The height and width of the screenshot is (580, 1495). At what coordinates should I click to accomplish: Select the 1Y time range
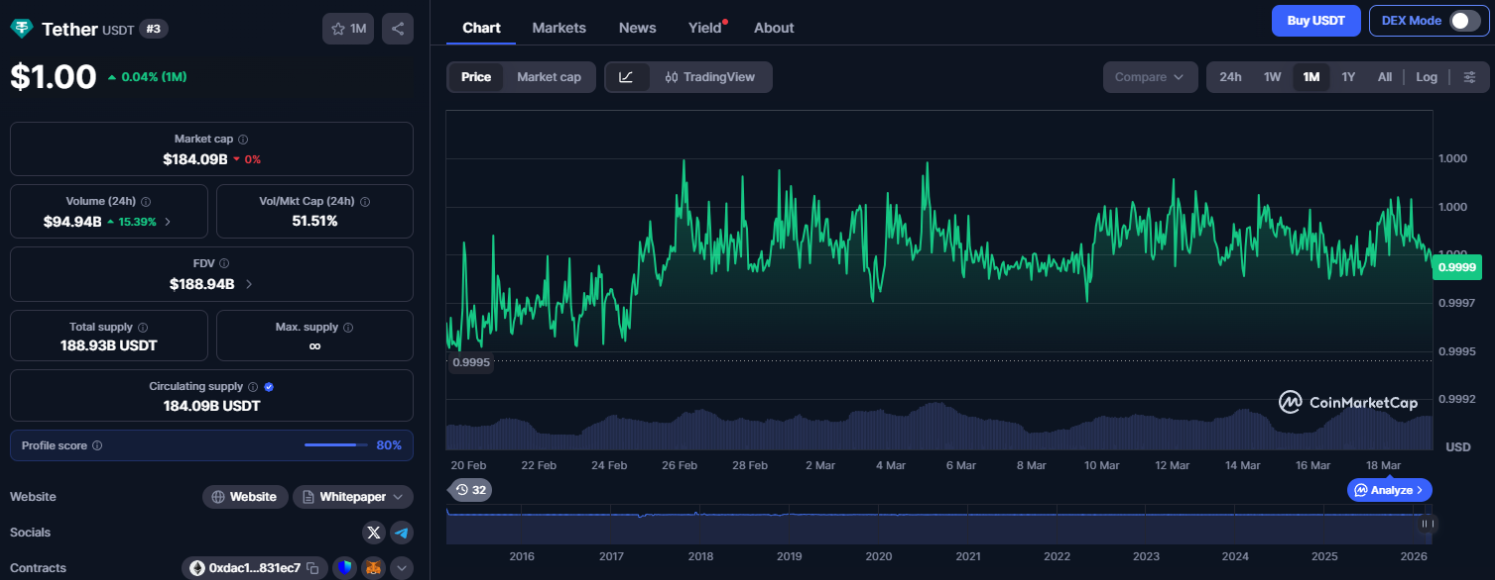click(1349, 77)
